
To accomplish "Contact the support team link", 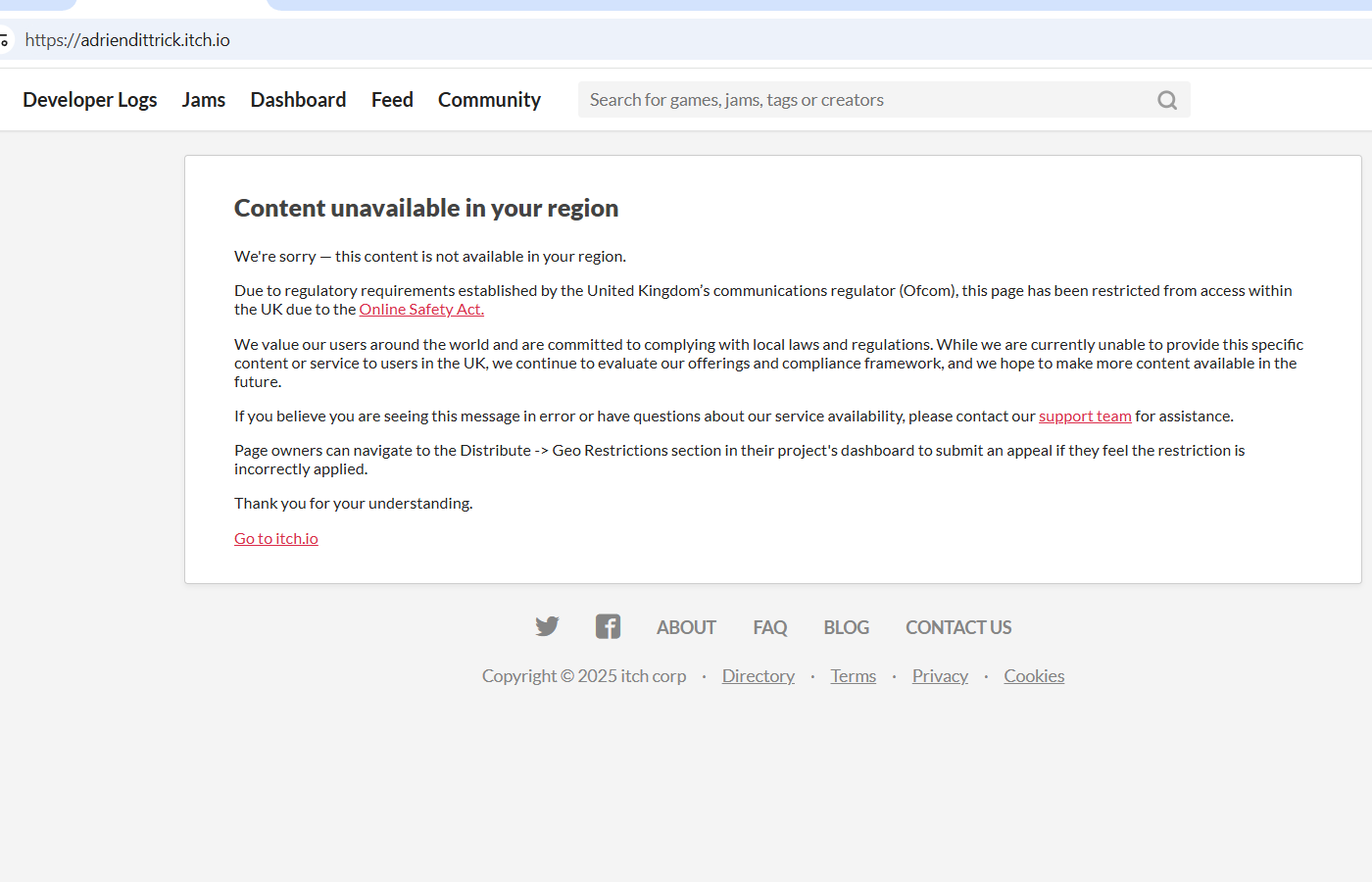I will tap(1085, 416).
